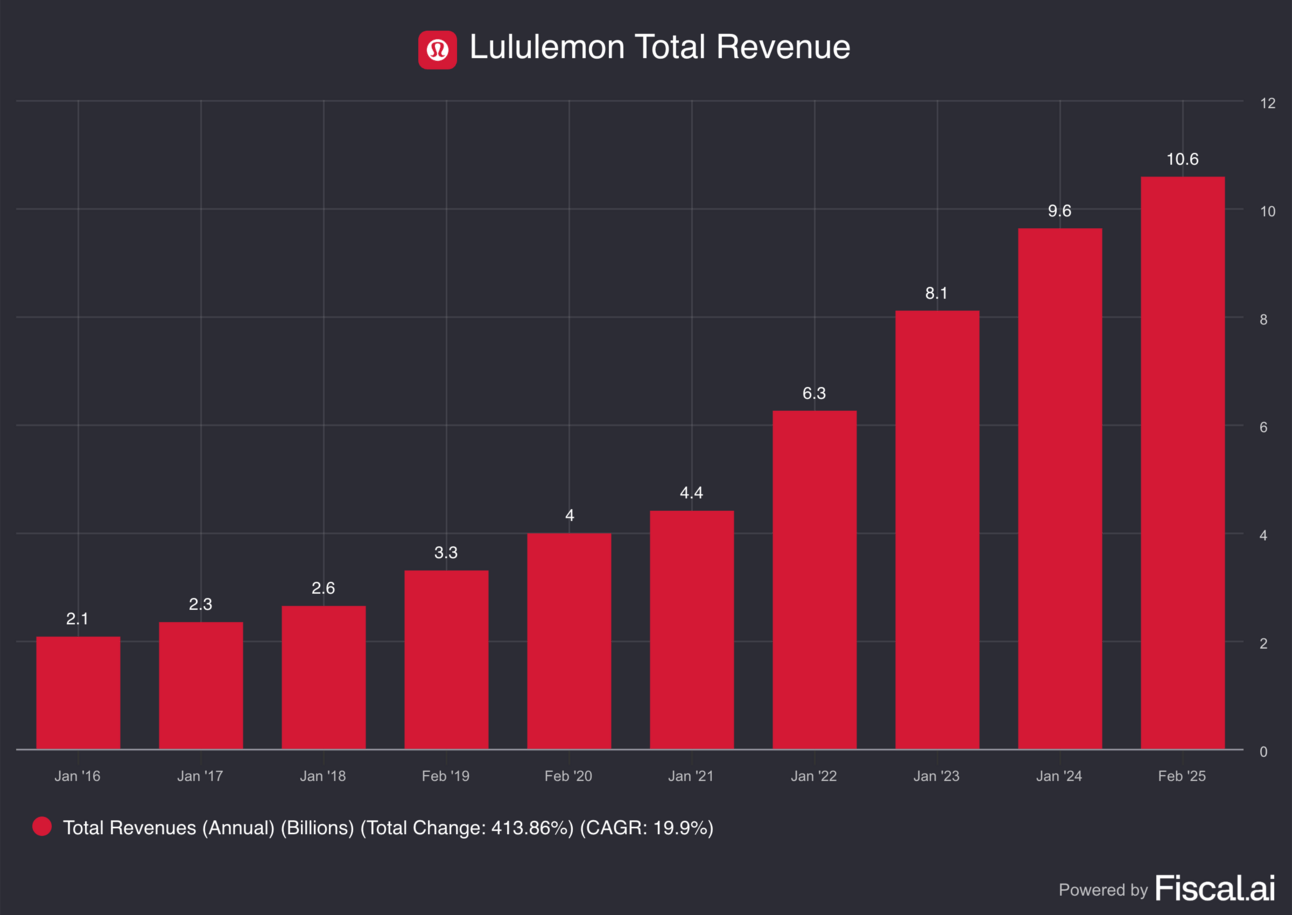This screenshot has width=1292, height=915.
Task: Select the Jan '16 revenue bar
Action: click(x=78, y=693)
